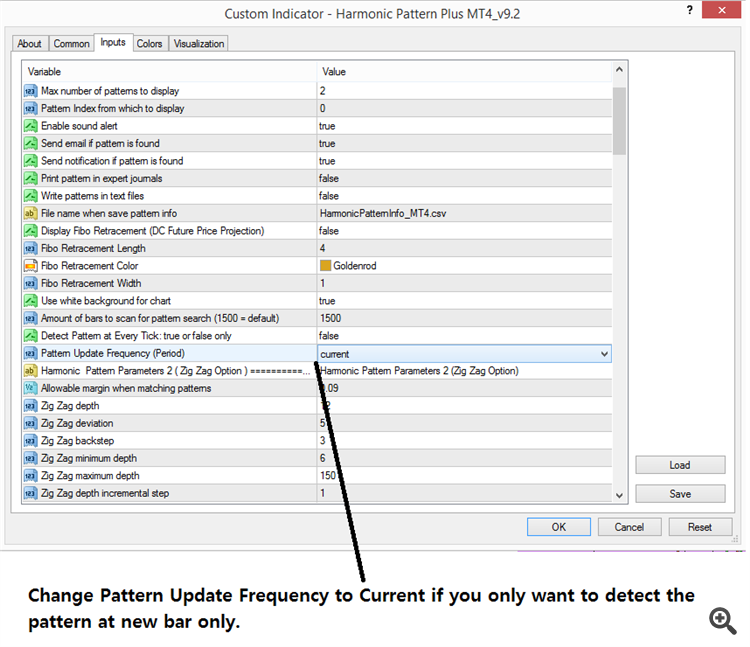Click the bool icon for Print pattern in journals

tap(30, 178)
